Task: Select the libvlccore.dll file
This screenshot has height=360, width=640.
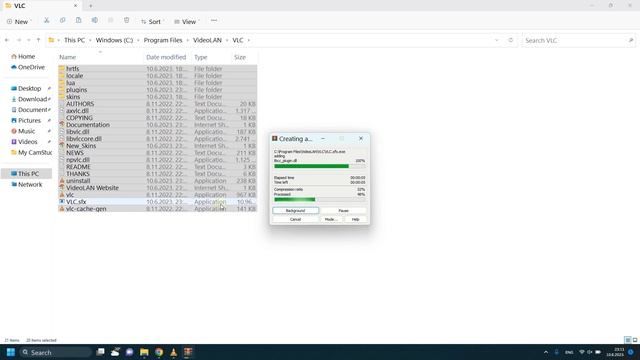Action: pyautogui.click(x=158, y=139)
